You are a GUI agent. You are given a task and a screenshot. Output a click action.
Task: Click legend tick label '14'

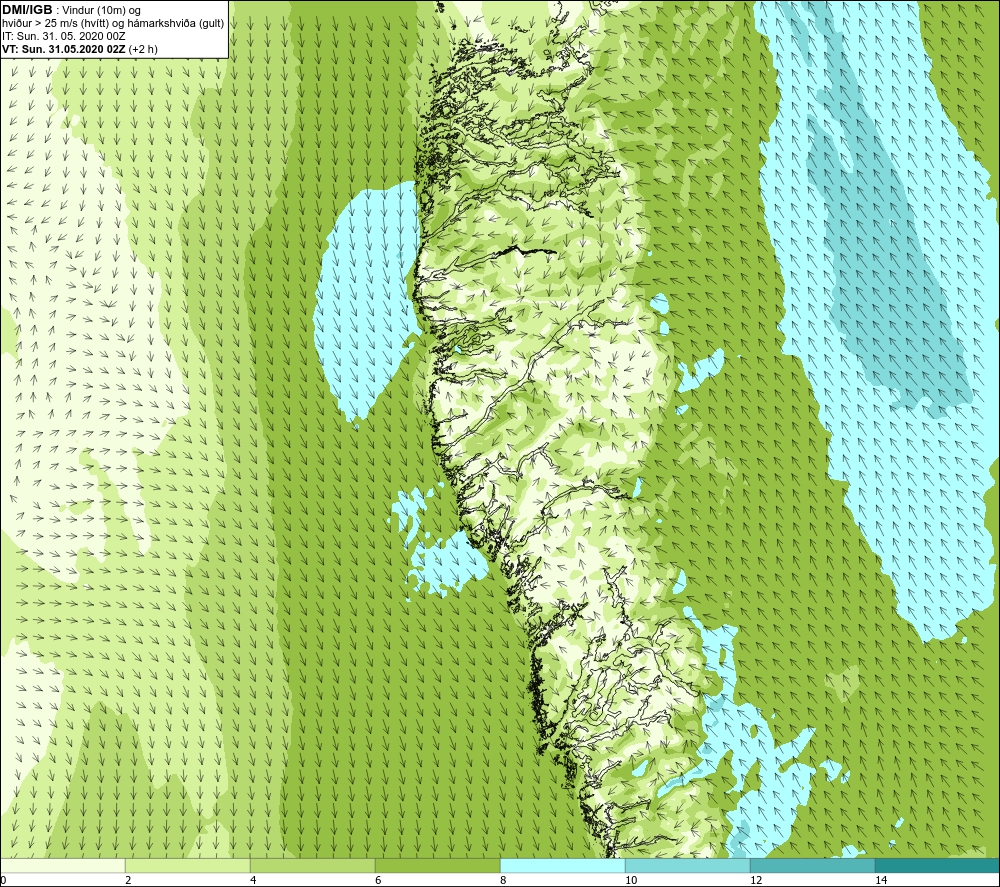tap(881, 880)
